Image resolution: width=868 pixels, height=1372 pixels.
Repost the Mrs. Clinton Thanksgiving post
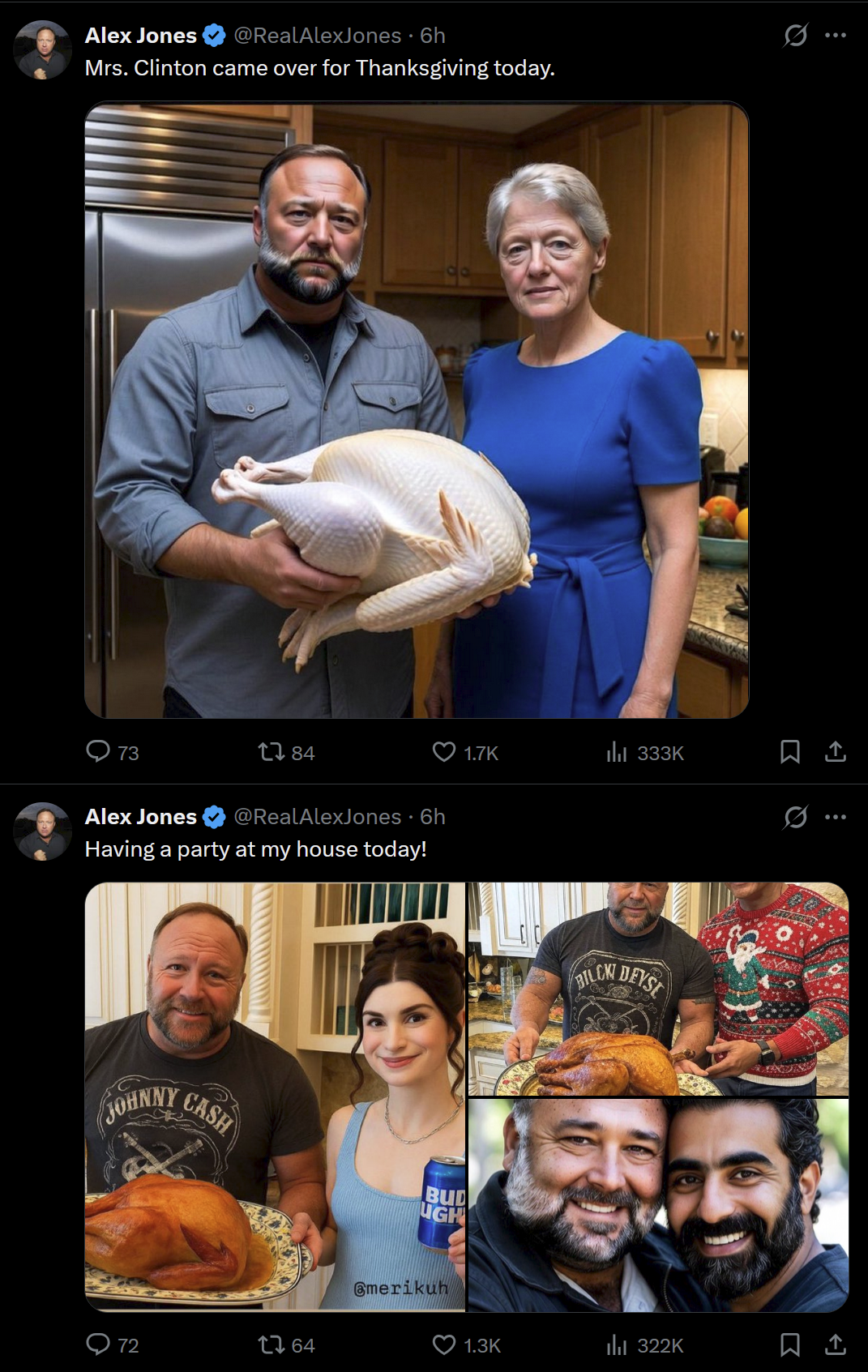coord(271,752)
